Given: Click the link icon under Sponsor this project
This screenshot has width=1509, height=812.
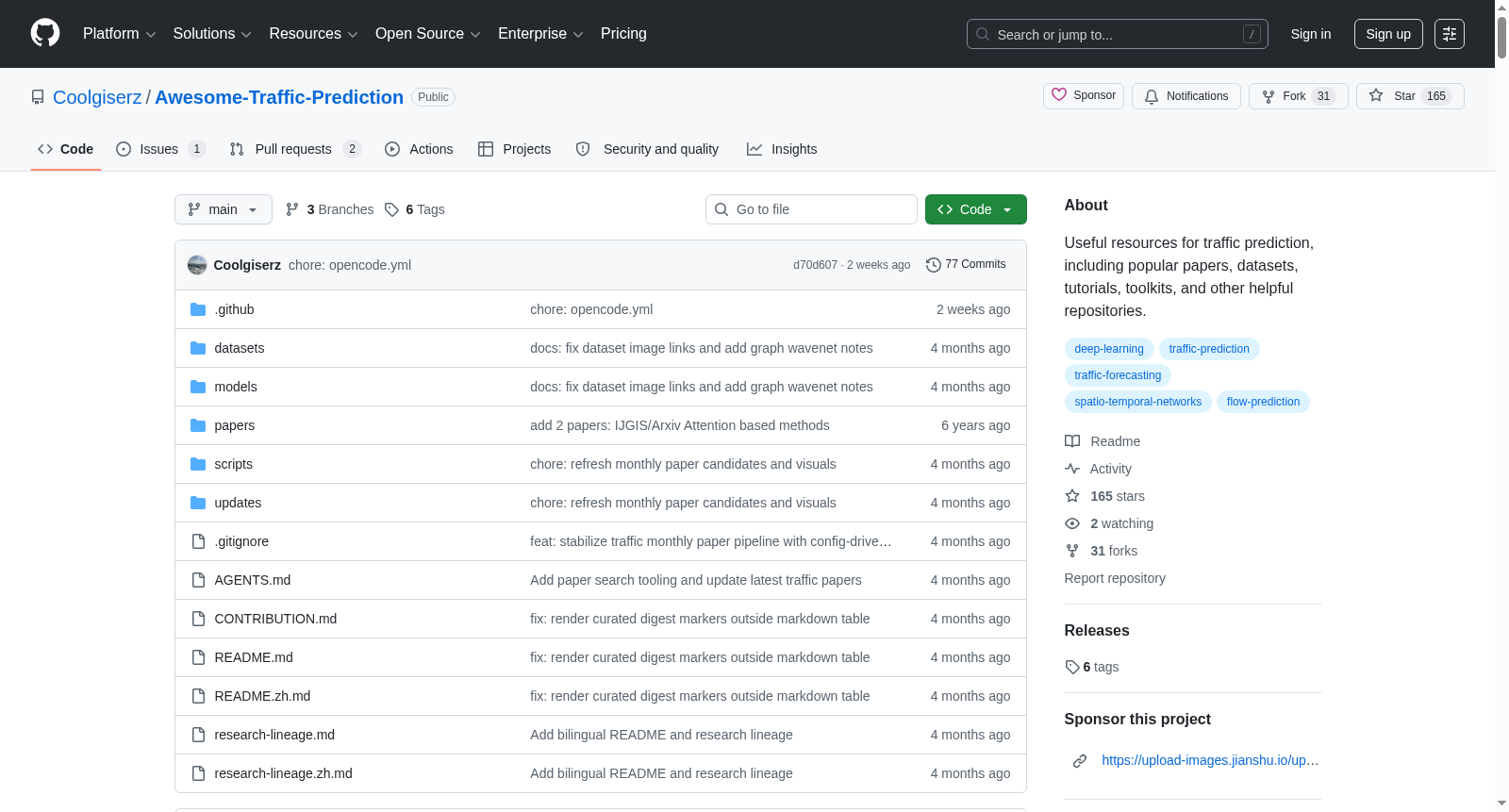Looking at the screenshot, I should click(x=1080, y=761).
